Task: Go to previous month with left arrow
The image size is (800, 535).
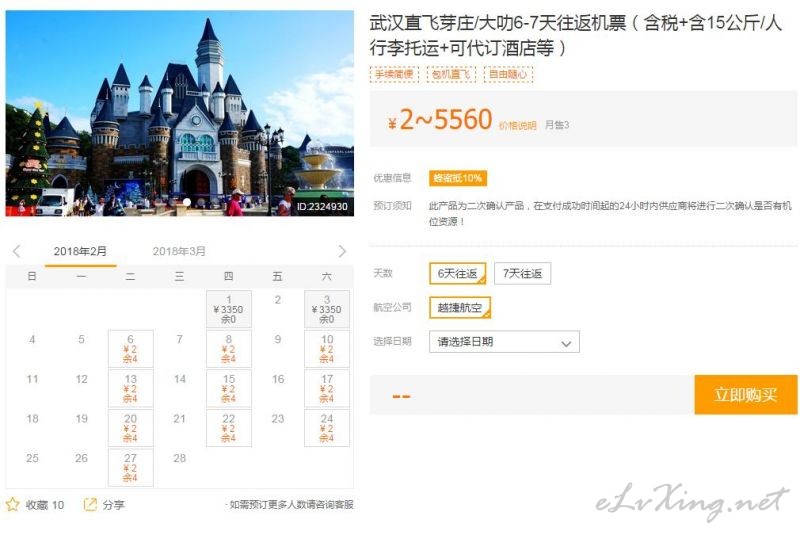Action: pyautogui.click(x=16, y=251)
